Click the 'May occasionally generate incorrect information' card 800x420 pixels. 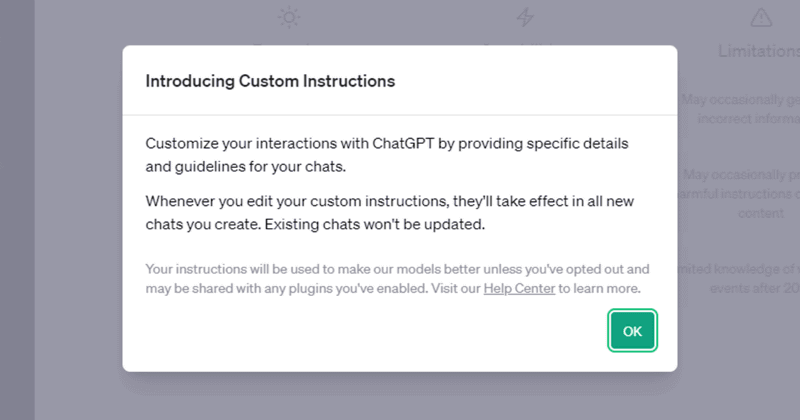click(x=738, y=108)
